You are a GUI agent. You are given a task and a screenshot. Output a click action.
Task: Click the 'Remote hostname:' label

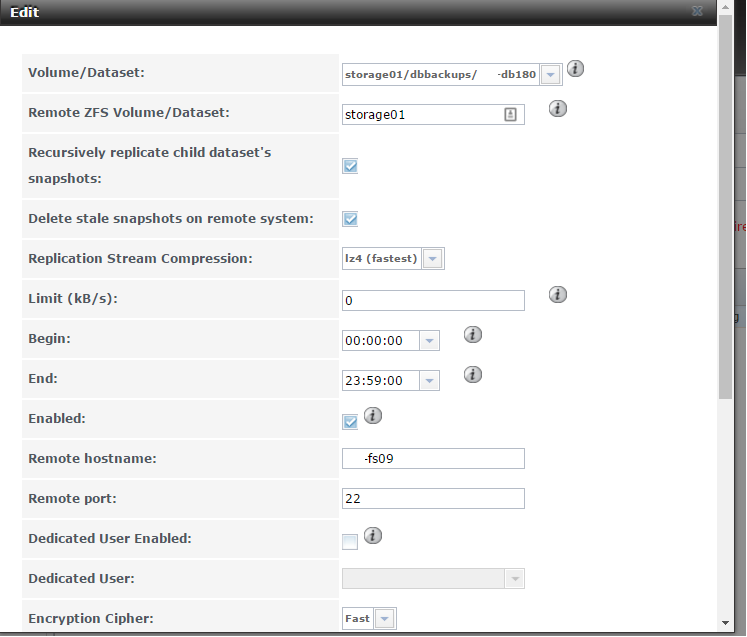(92, 458)
